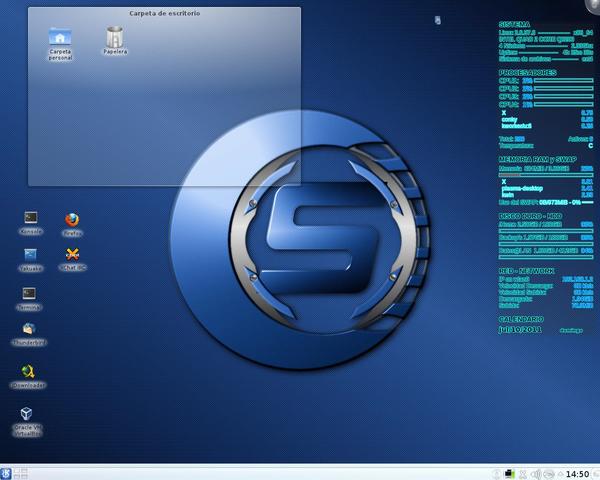Click the MEMORIA RAM y SWAP heading

pos(537,159)
